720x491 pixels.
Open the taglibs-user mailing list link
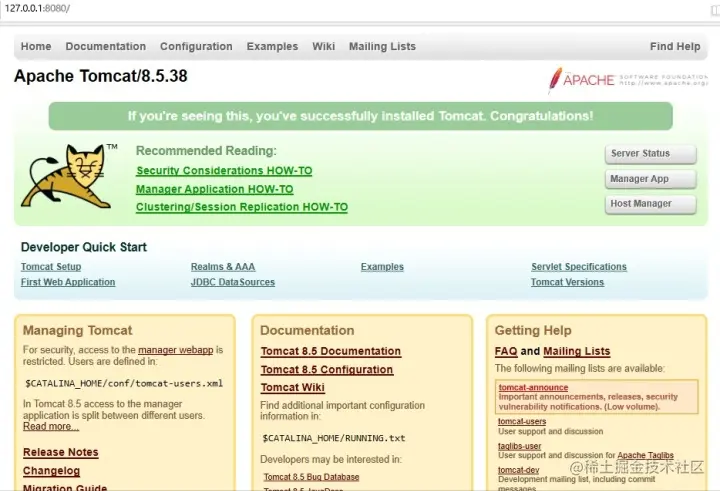(519, 446)
